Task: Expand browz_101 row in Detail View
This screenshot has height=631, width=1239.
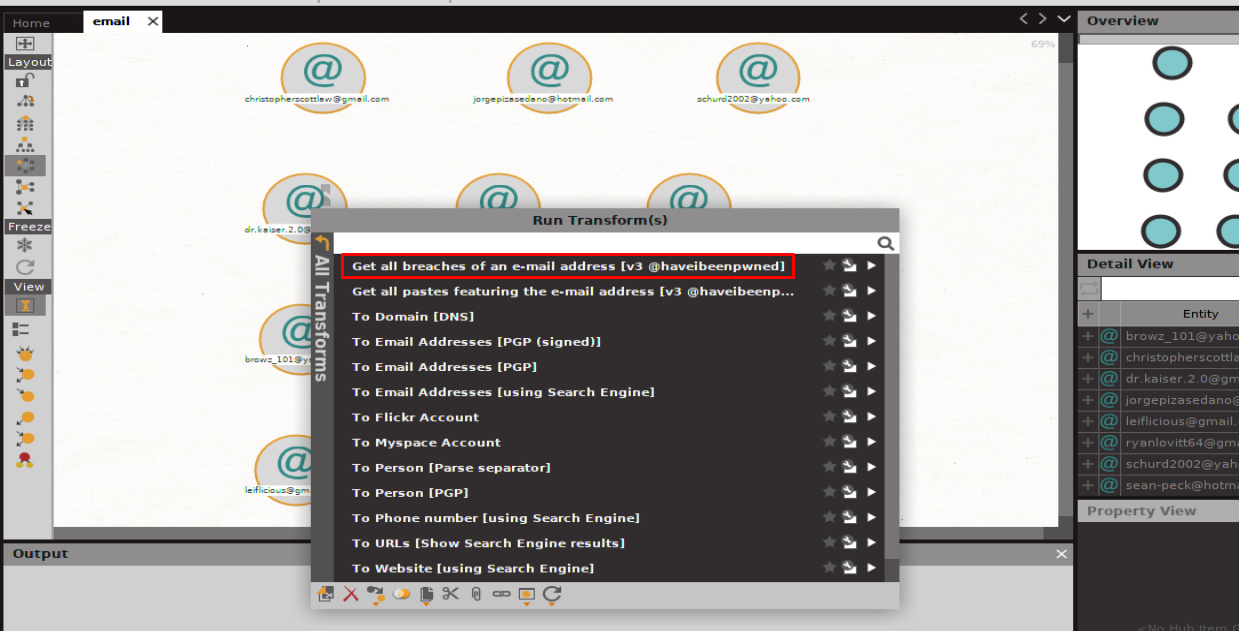Action: point(1088,336)
